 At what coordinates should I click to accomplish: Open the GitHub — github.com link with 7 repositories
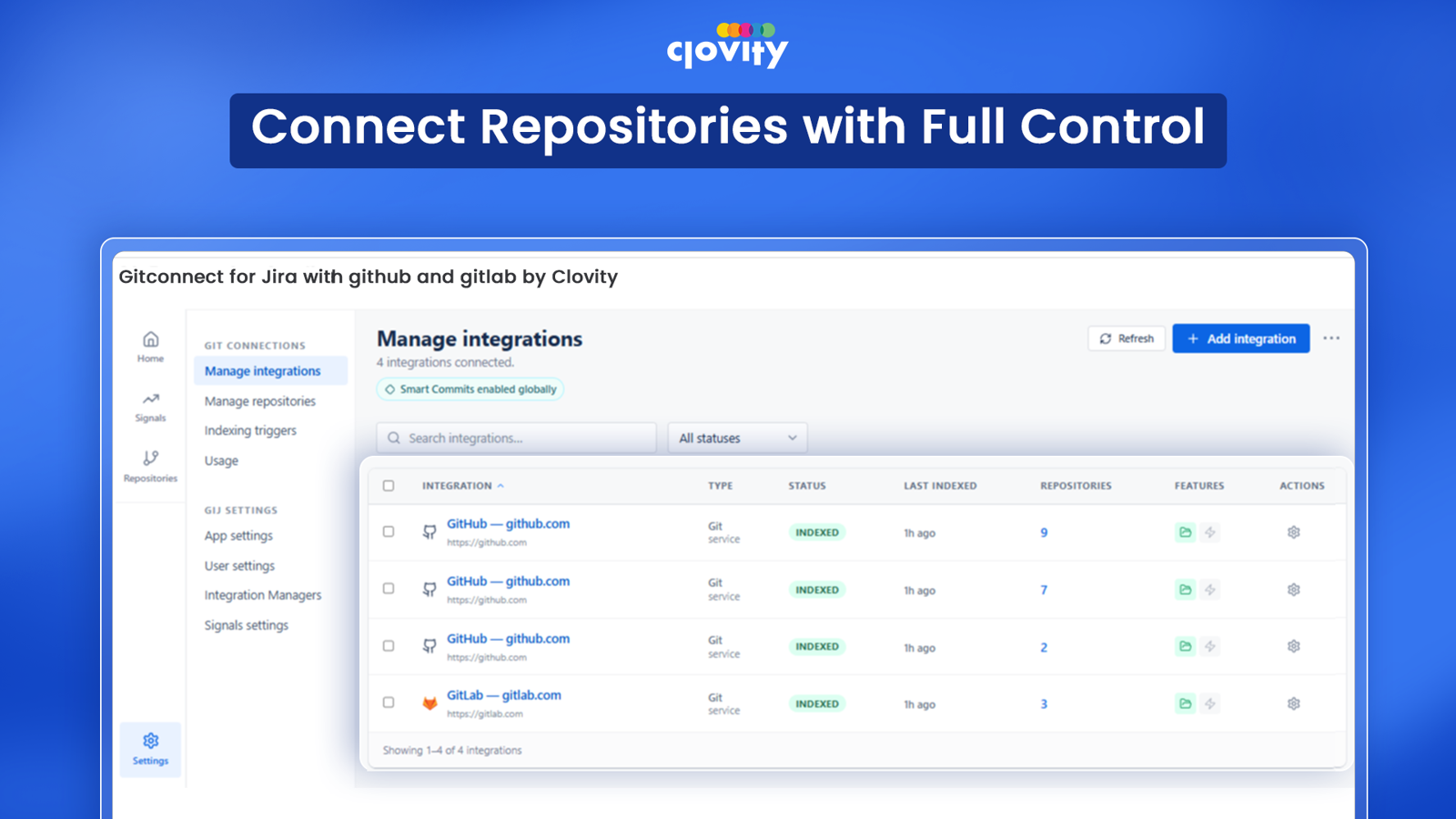click(x=508, y=581)
